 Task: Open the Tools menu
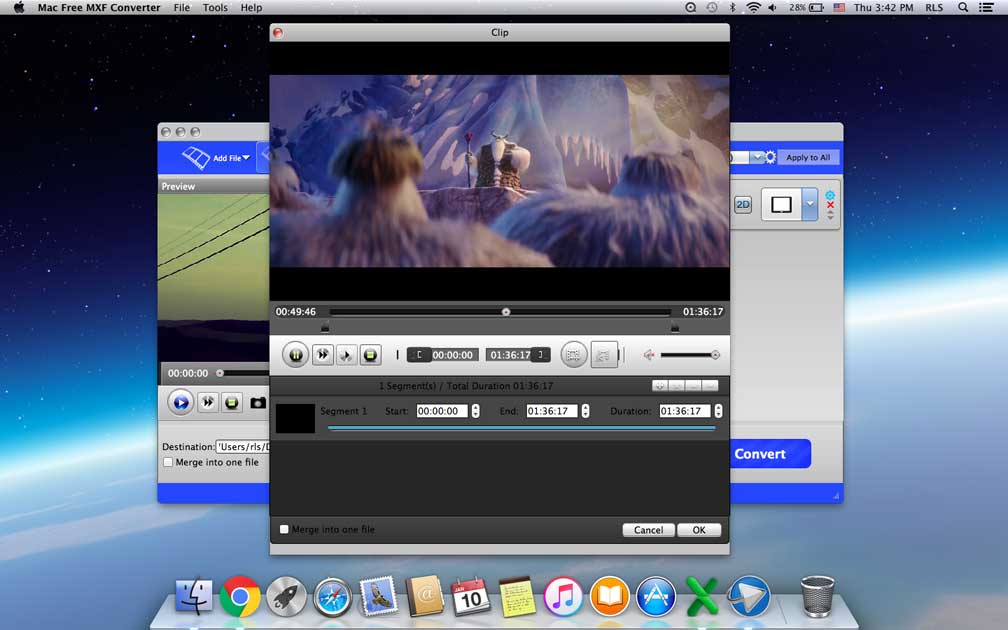(215, 8)
